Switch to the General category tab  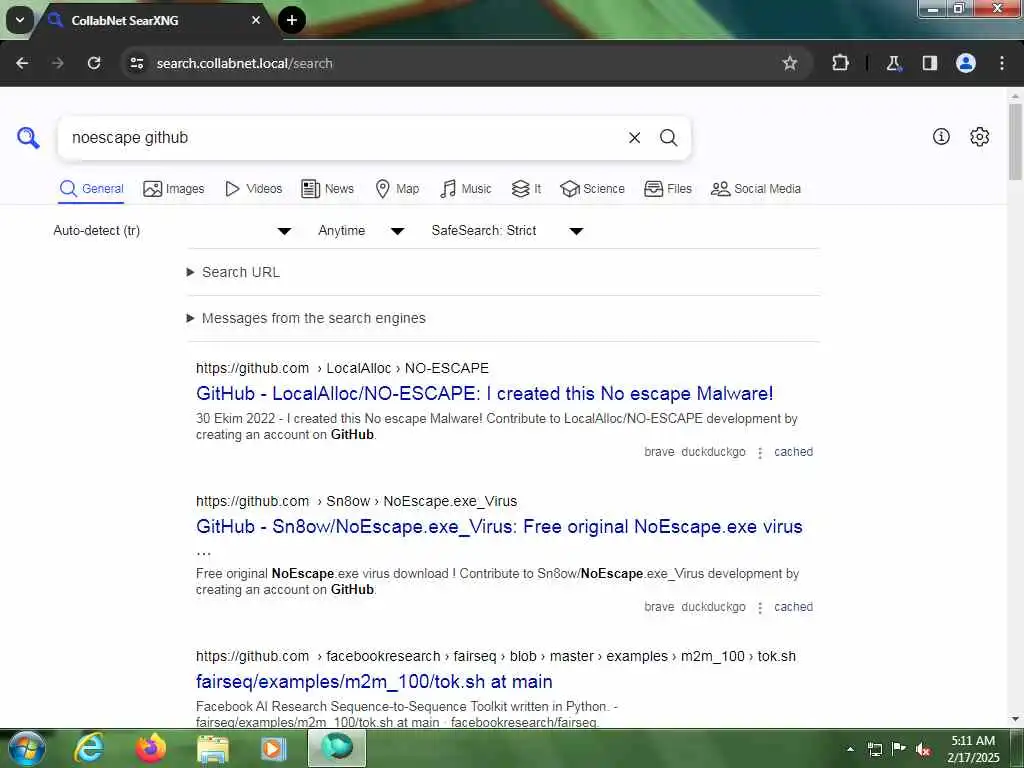pos(91,189)
